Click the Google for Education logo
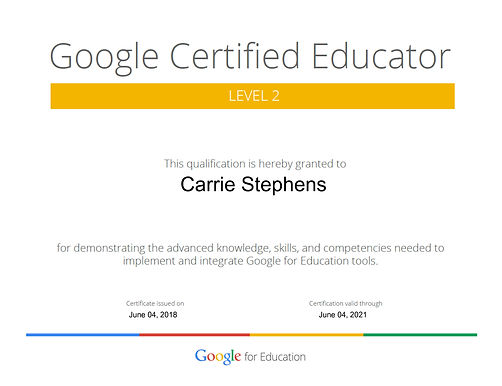 click(250, 357)
